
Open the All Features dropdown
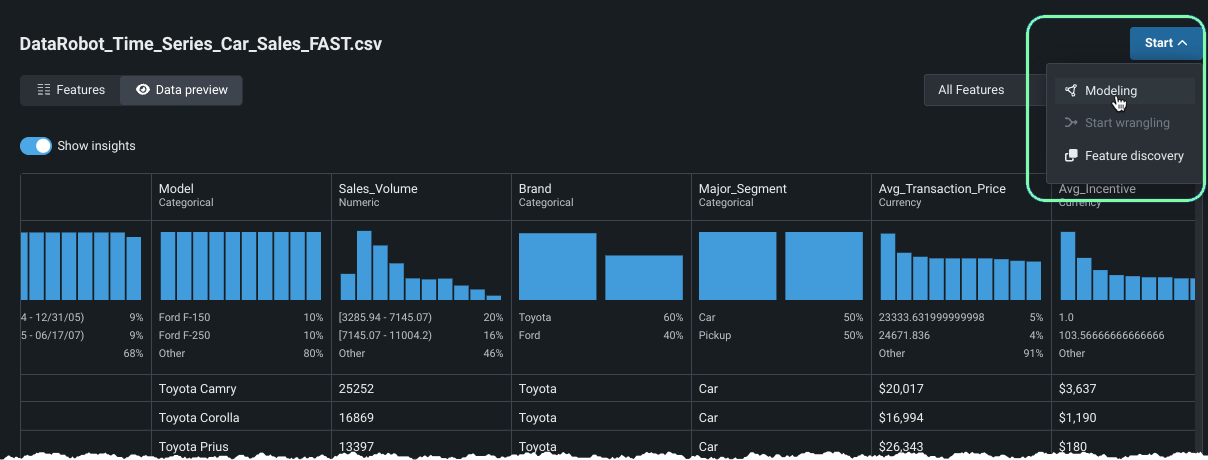(980, 90)
